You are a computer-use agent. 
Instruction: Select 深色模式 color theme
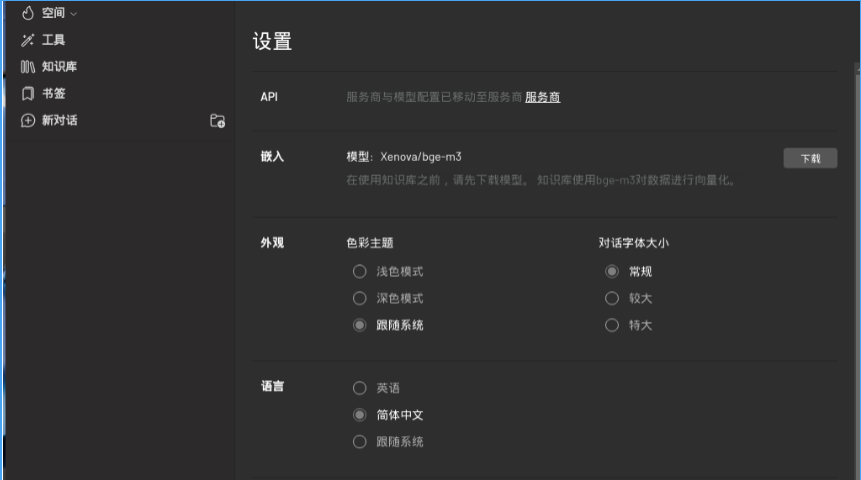[x=359, y=298]
